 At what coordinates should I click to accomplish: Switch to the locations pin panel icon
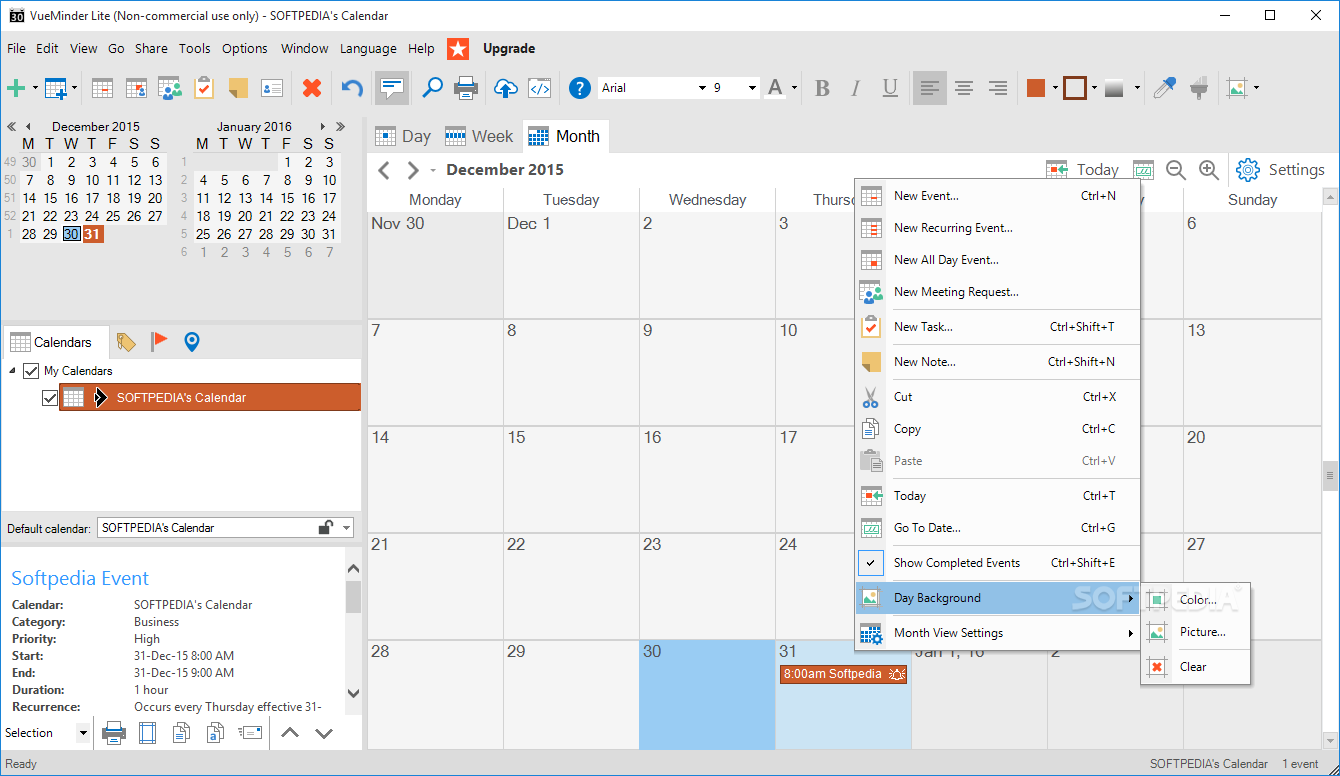tap(192, 342)
